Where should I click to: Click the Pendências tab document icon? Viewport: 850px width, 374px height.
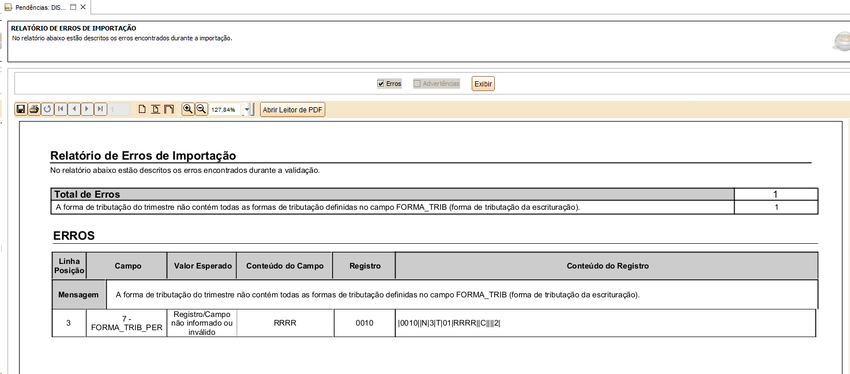[x=8, y=7]
